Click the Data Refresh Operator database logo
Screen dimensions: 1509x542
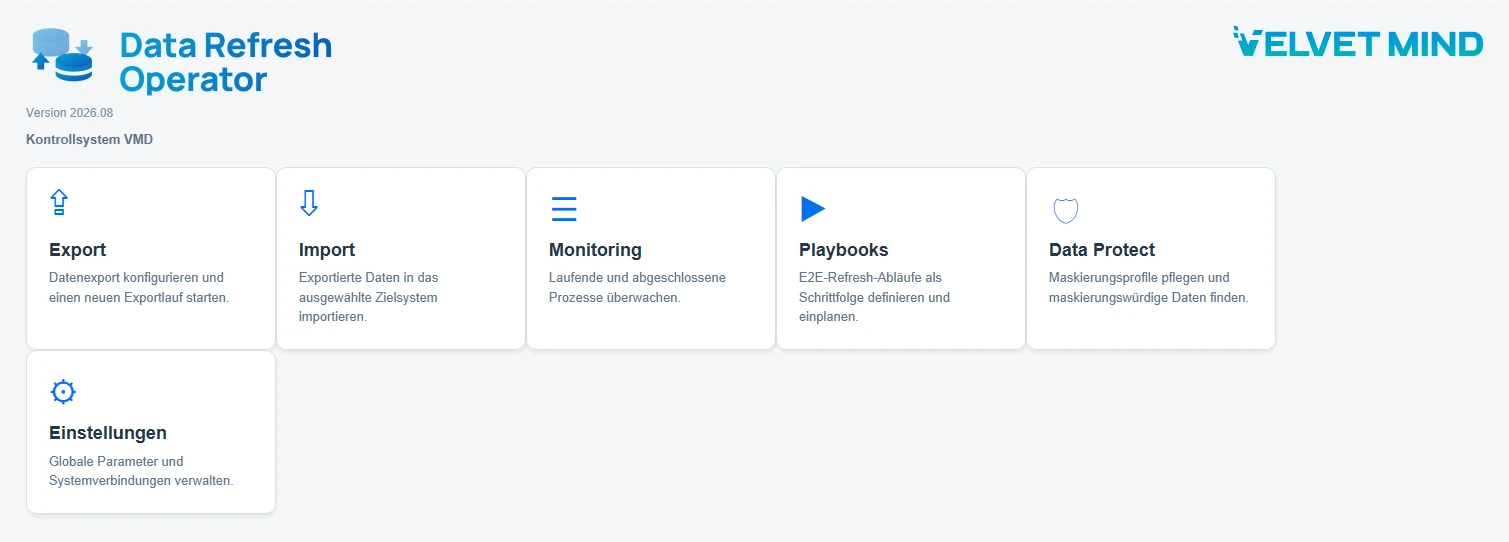62,55
